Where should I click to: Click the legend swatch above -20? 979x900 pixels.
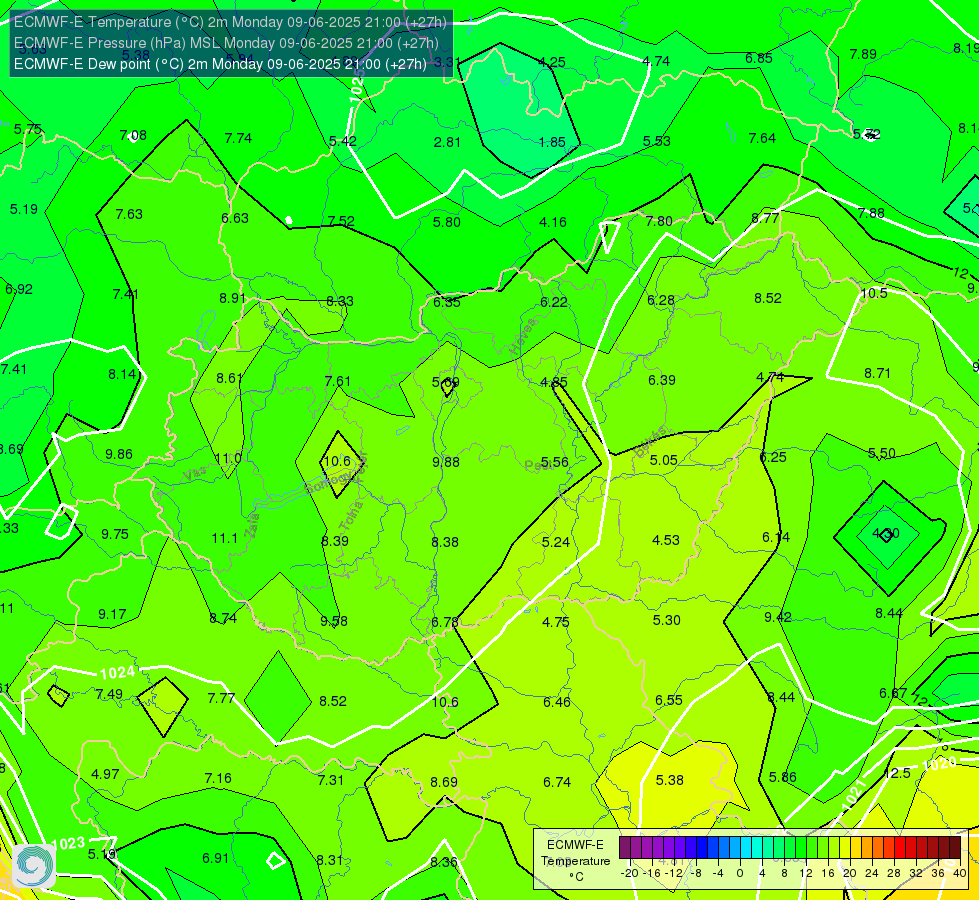(x=625, y=848)
